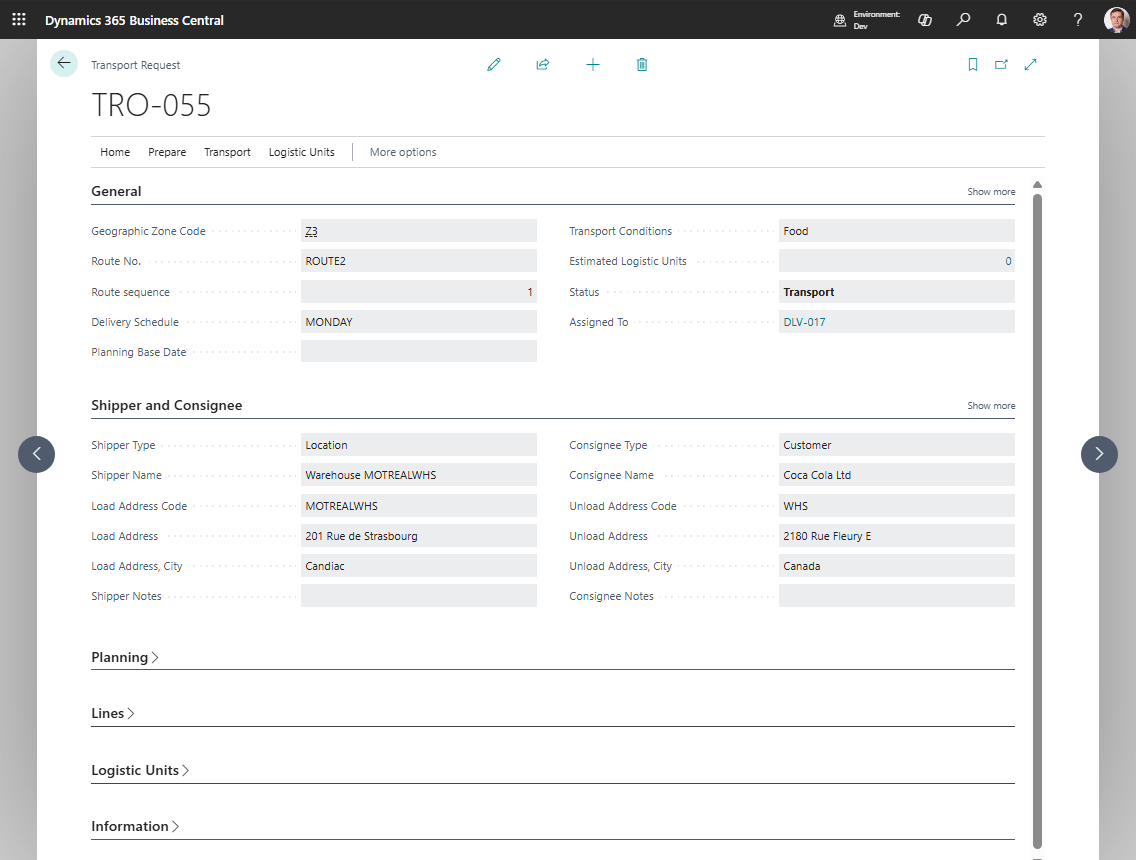
Task: Expand the Information section
Action: pos(135,827)
